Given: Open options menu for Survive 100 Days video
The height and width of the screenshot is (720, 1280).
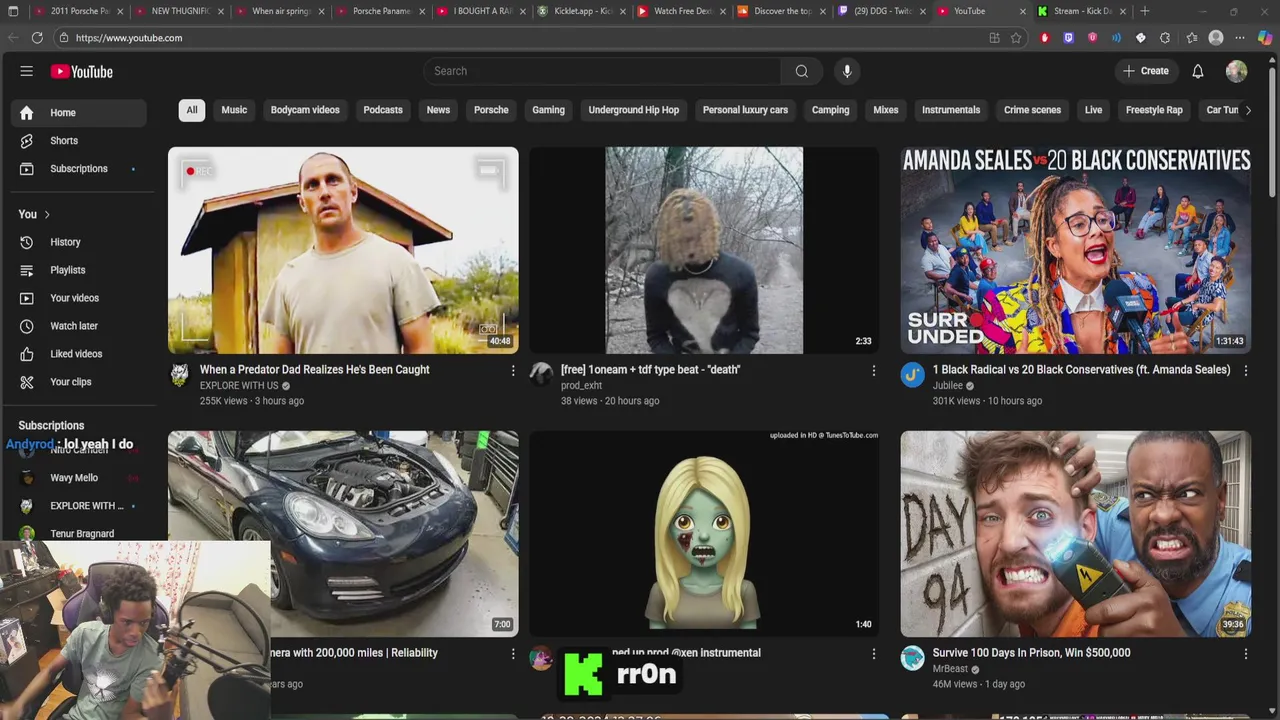Looking at the screenshot, I should pos(1245,653).
